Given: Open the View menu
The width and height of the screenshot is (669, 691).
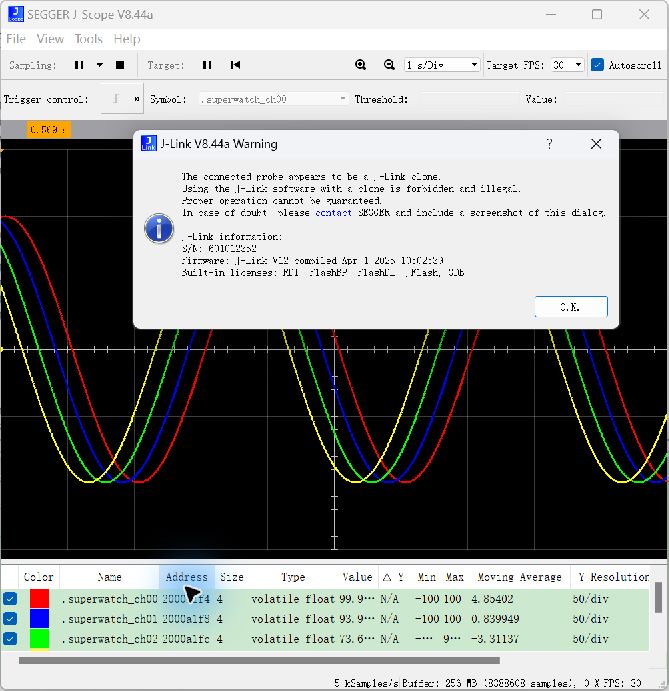Looking at the screenshot, I should [x=50, y=39].
